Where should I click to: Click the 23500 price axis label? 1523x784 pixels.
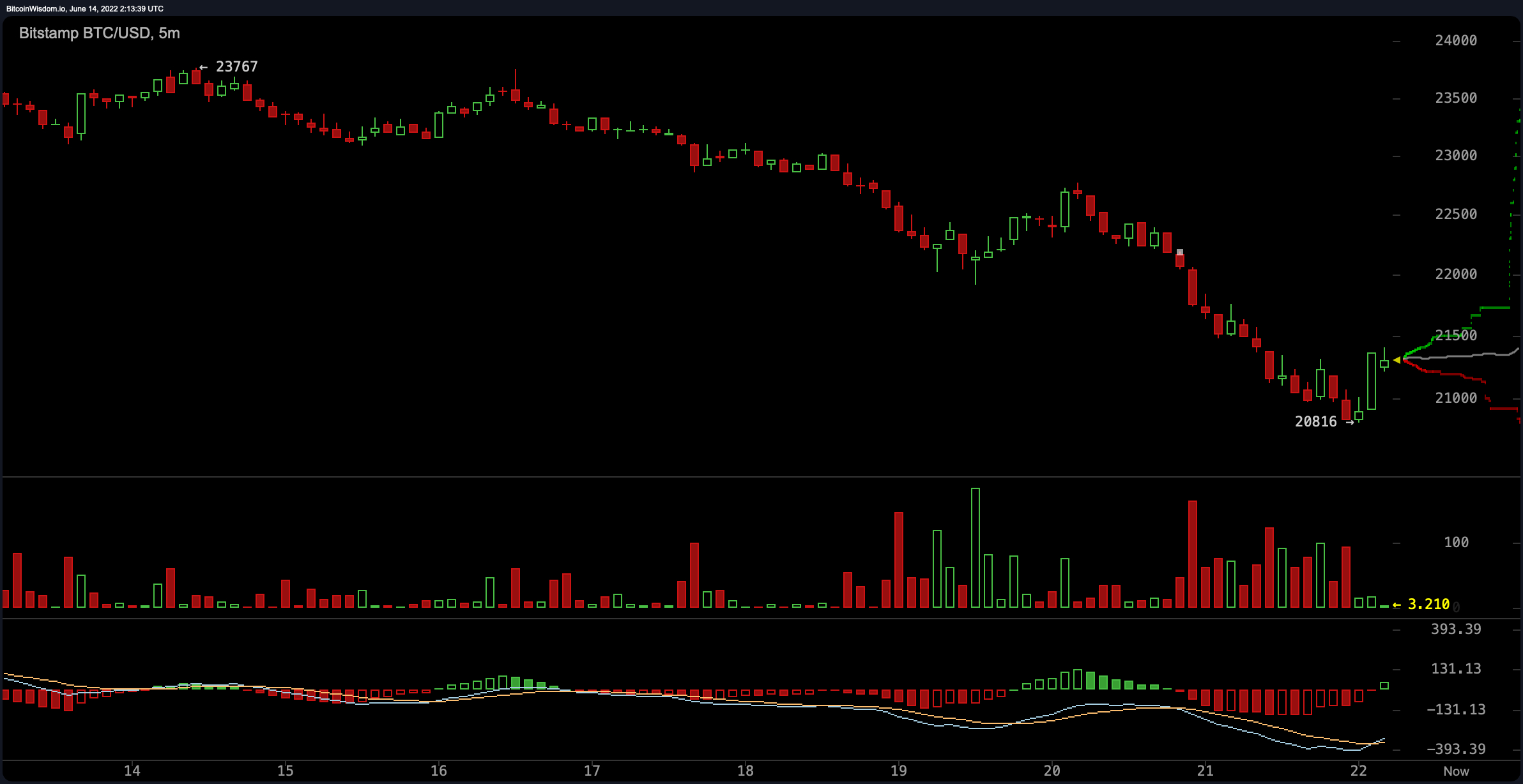click(1456, 98)
